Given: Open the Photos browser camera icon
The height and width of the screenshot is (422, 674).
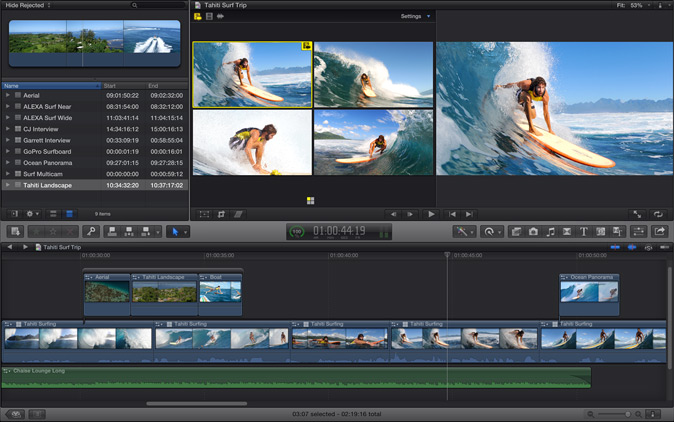Looking at the screenshot, I should pyautogui.click(x=533, y=231).
